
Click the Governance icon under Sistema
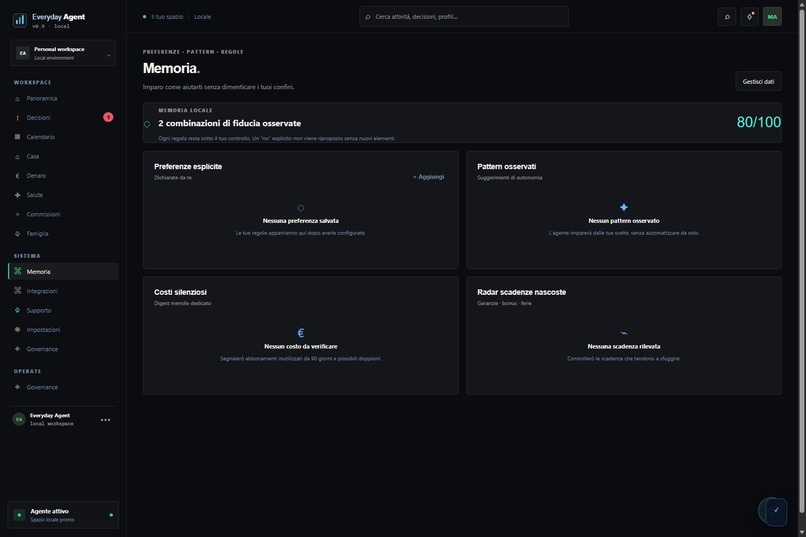point(17,348)
